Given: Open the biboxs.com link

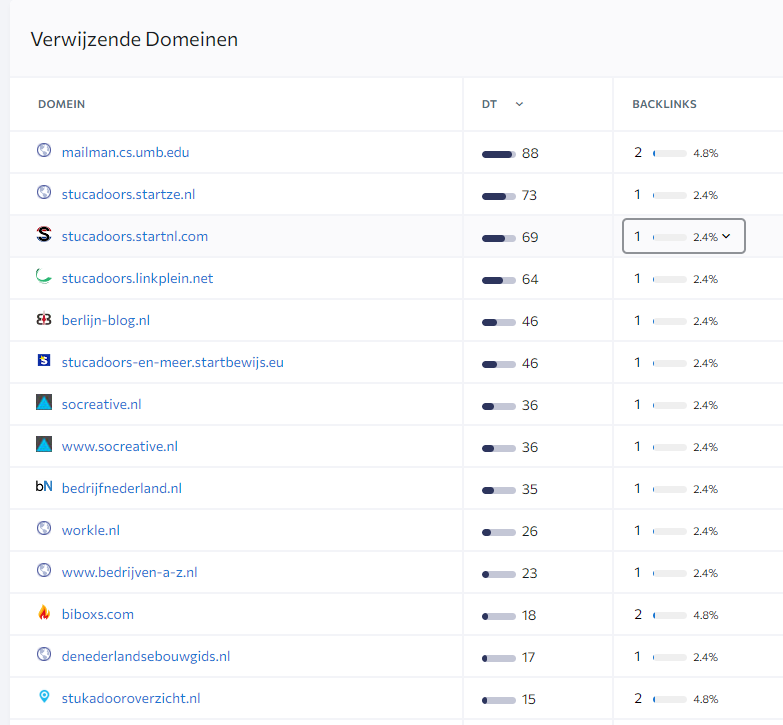Looking at the screenshot, I should (98, 614).
